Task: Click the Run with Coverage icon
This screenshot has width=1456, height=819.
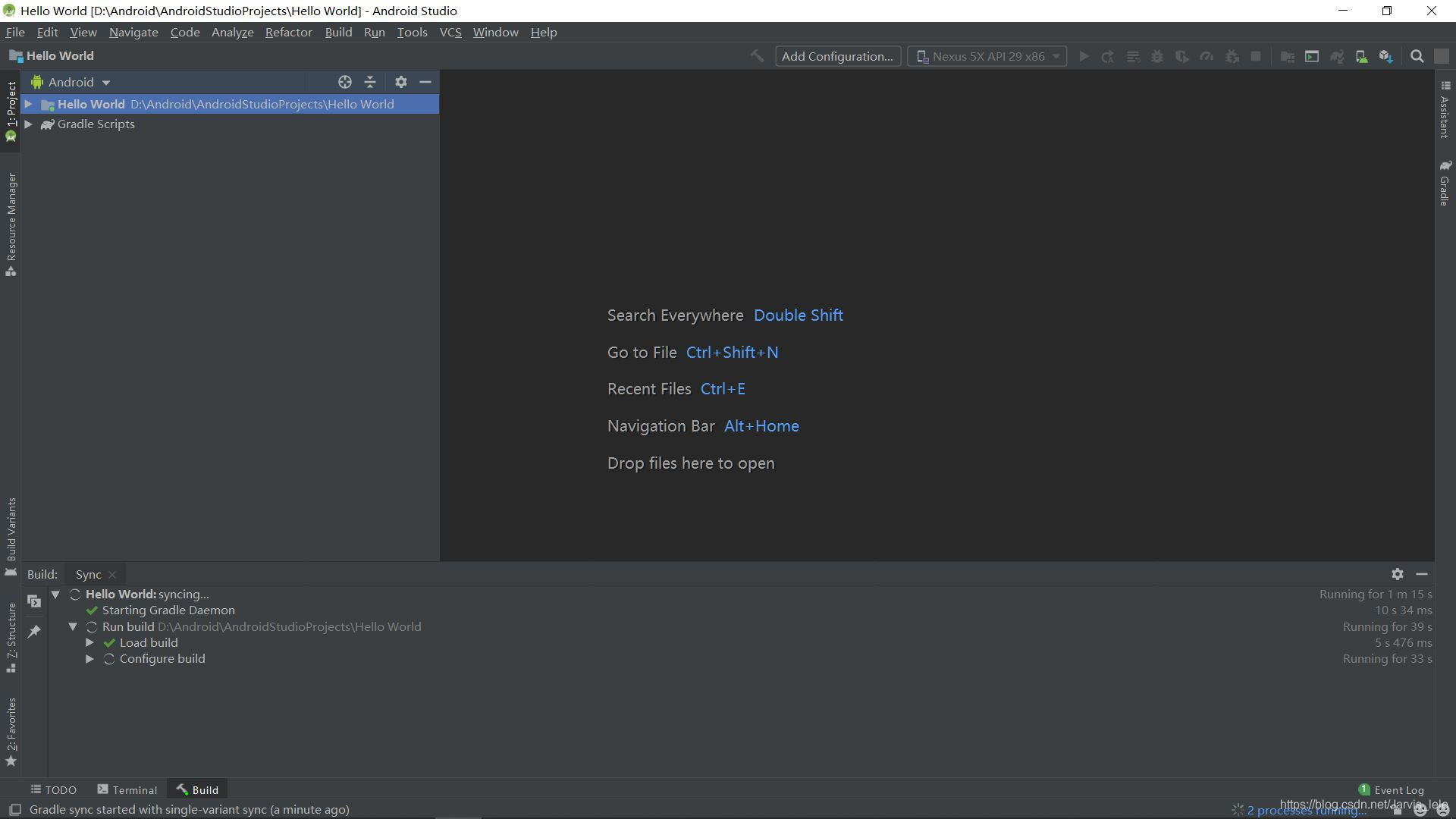Action: point(1181,56)
